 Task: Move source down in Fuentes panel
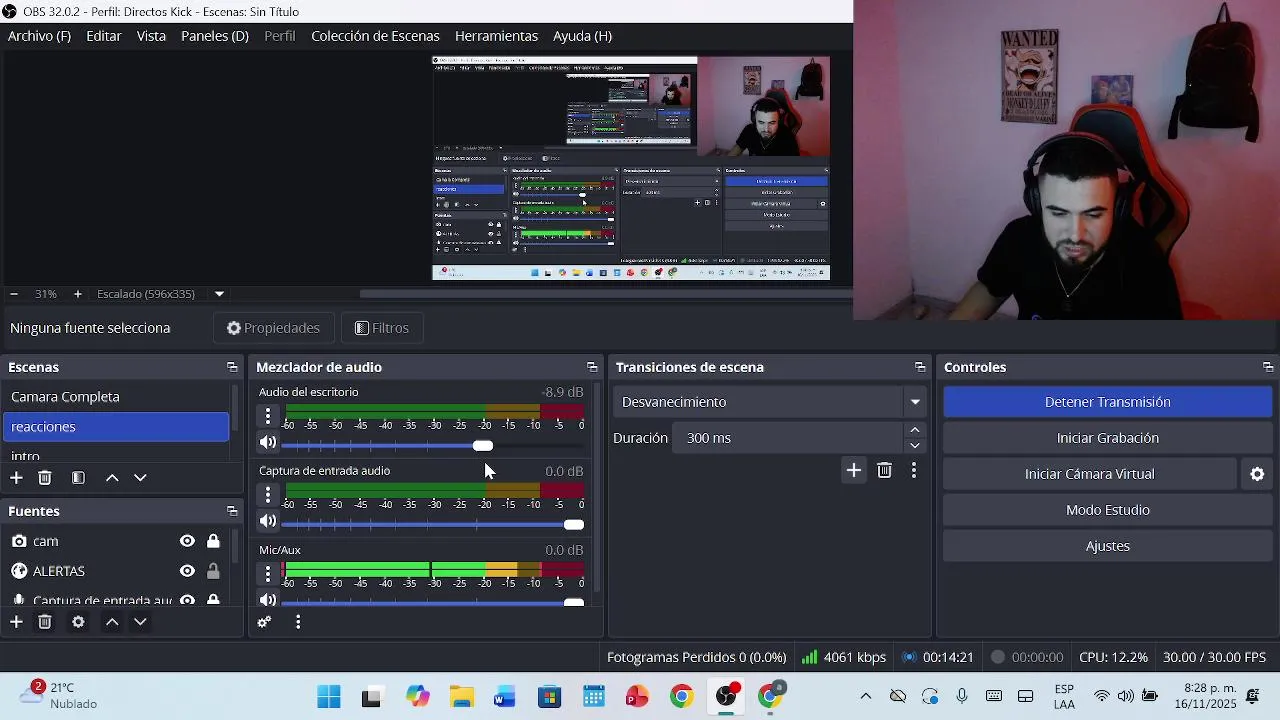140,622
